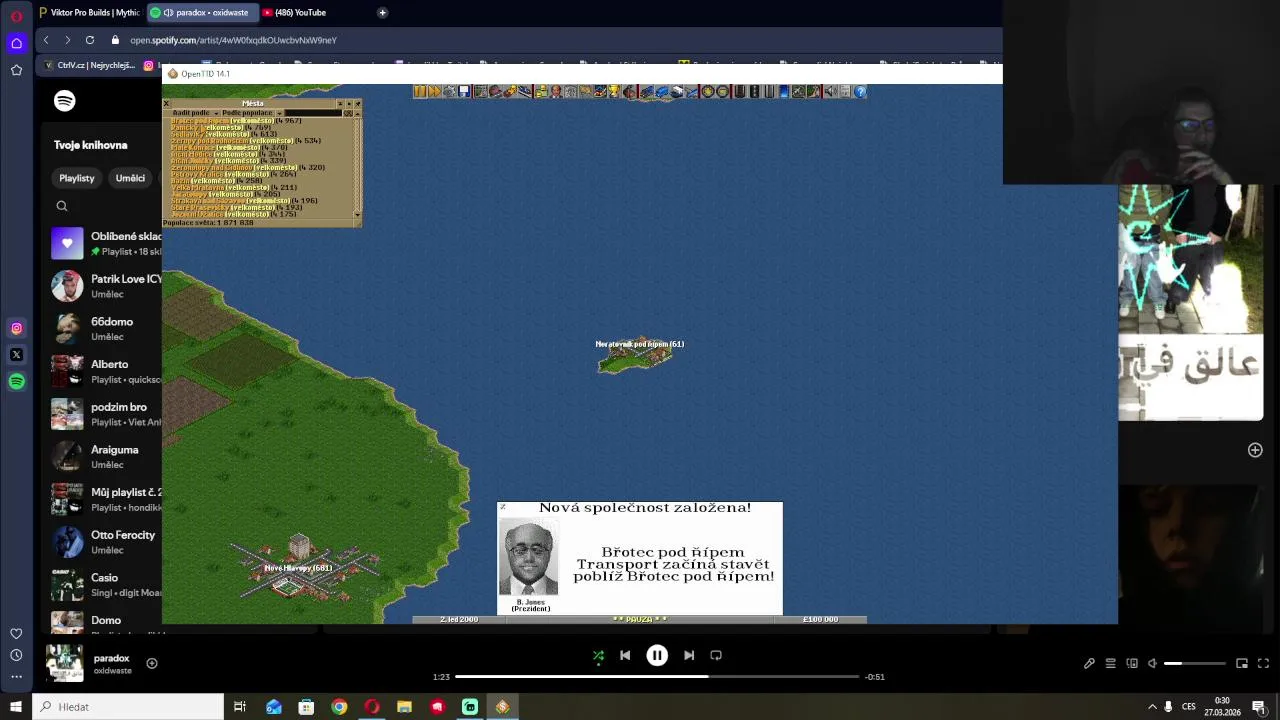Viewport: 1280px width, 720px height.
Task: Toggle sticky pin on Města window
Action: [357, 103]
